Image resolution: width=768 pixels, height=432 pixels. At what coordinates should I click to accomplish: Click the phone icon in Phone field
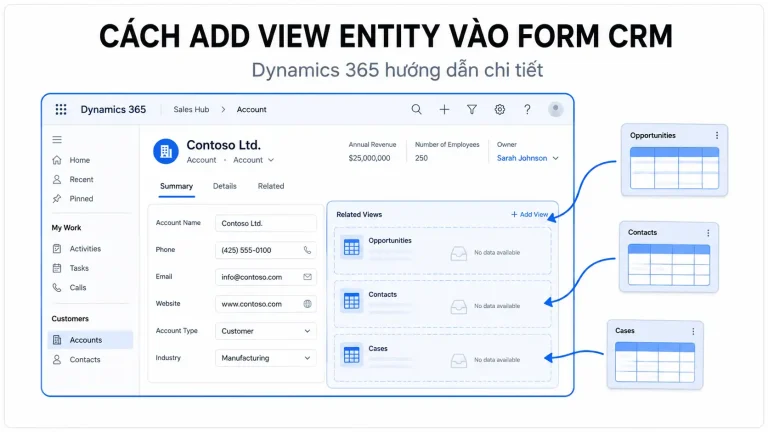(307, 250)
